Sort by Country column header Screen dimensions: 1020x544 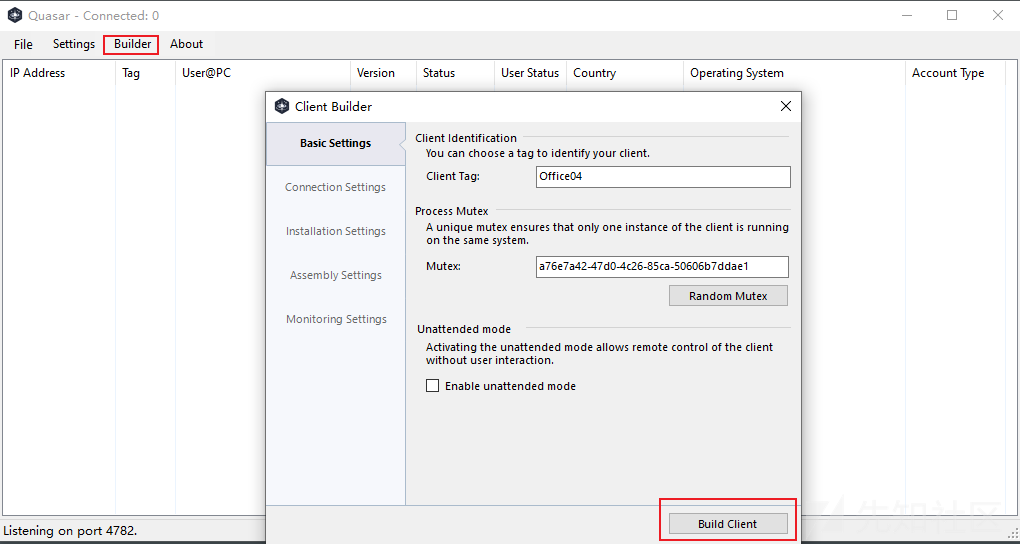(625, 74)
